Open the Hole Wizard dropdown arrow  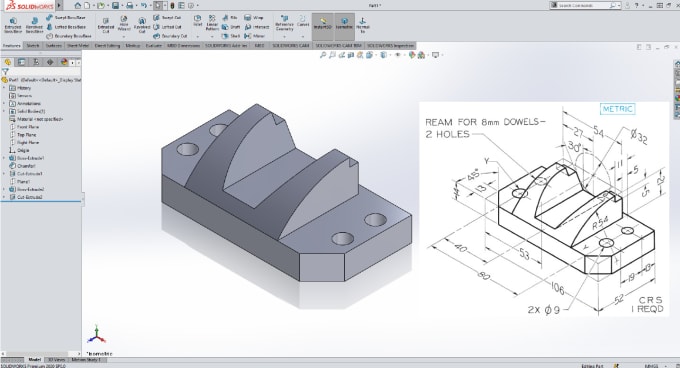pyautogui.click(x=124, y=36)
